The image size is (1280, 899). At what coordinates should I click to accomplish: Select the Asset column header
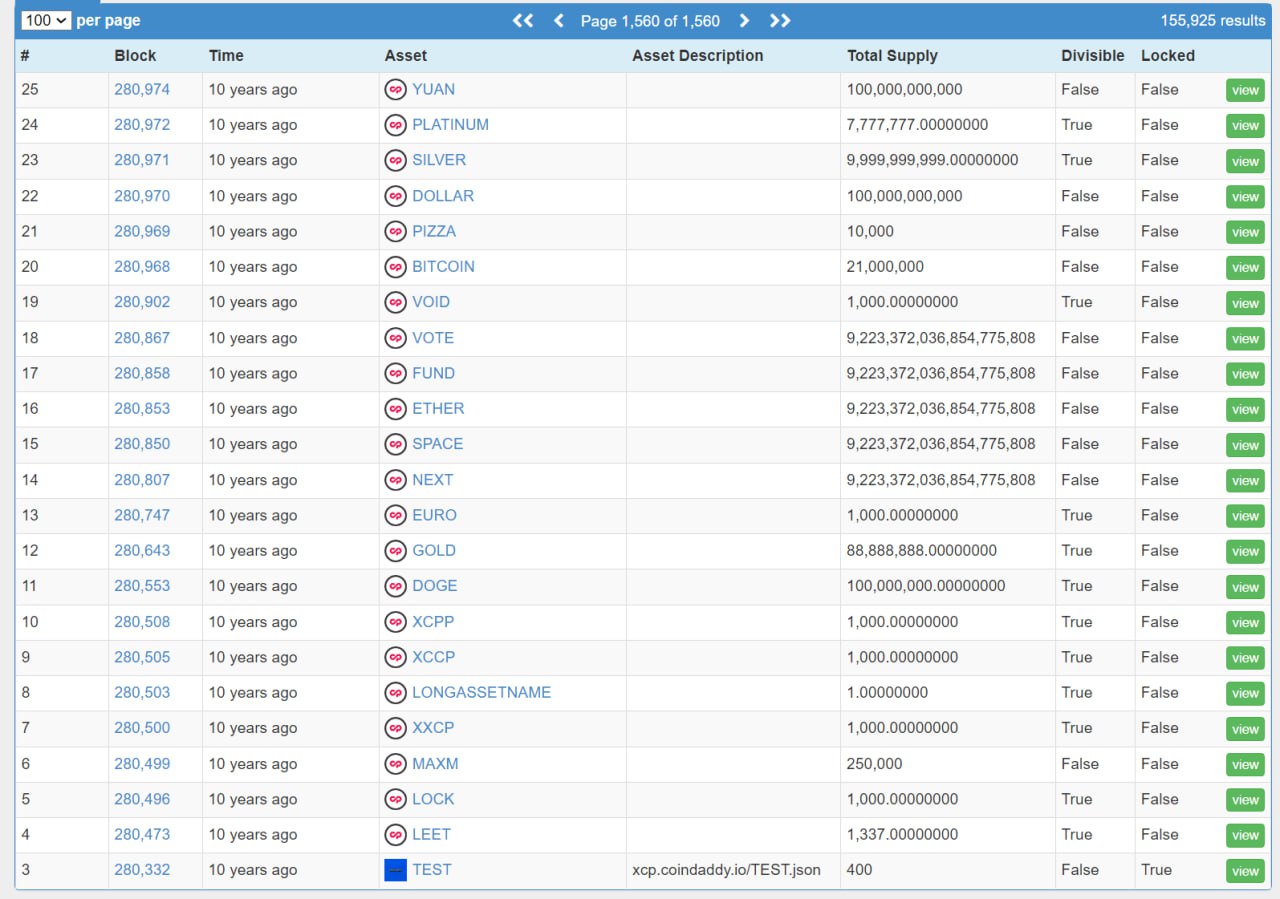406,56
